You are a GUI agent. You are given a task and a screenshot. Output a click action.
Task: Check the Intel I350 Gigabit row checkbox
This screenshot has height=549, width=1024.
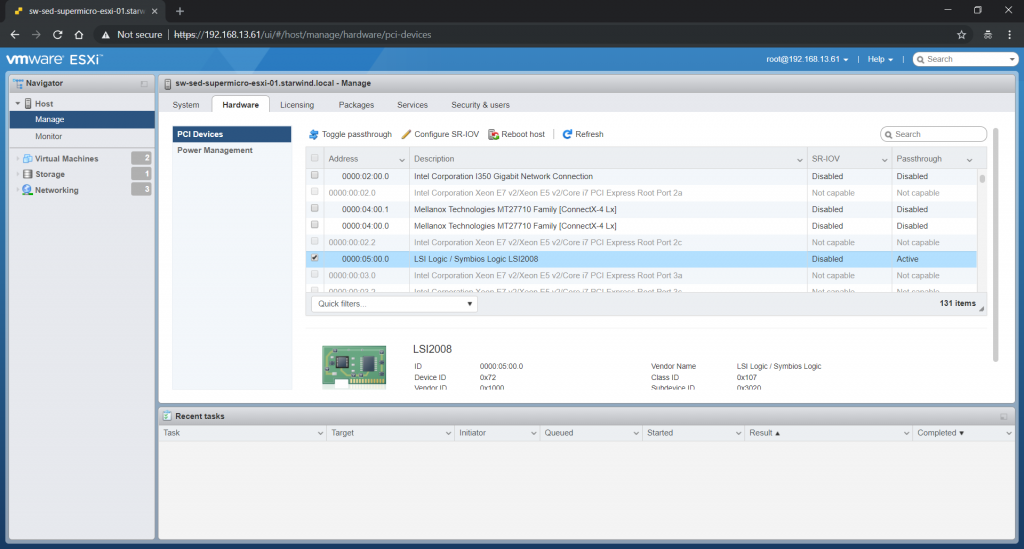(315, 176)
